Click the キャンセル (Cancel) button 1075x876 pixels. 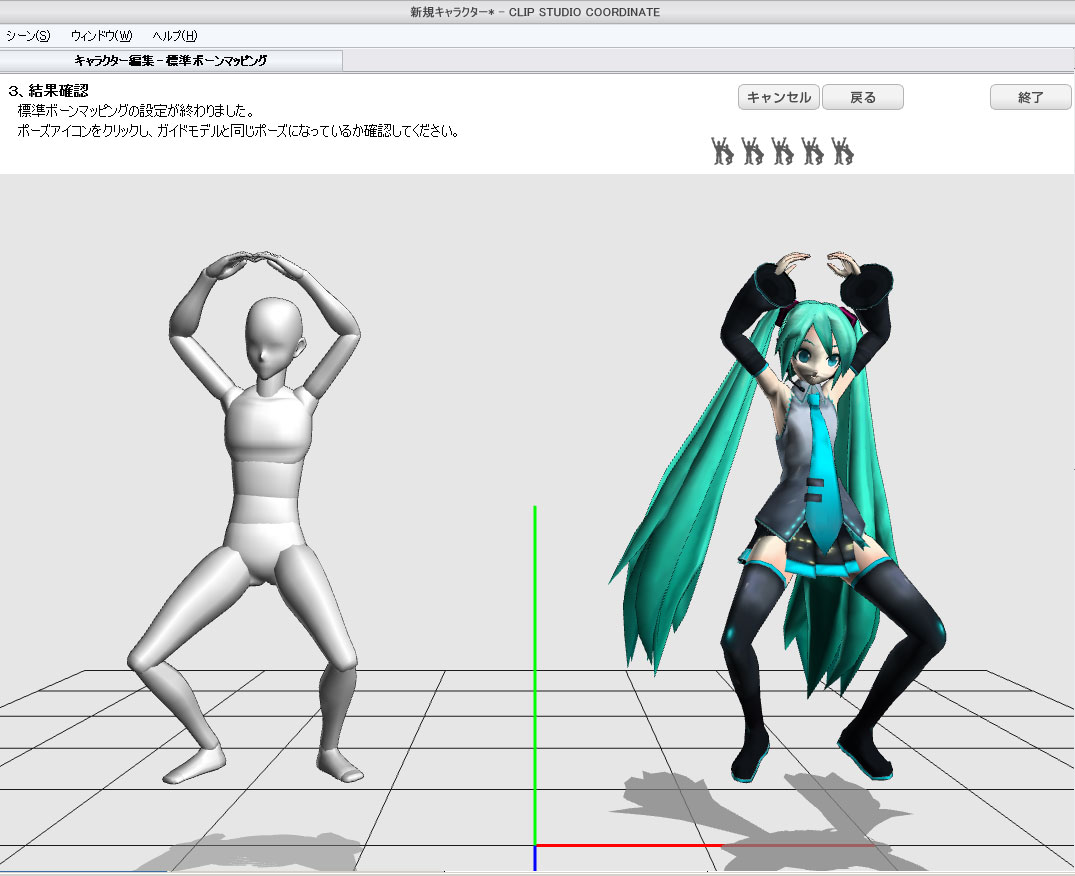[x=779, y=97]
